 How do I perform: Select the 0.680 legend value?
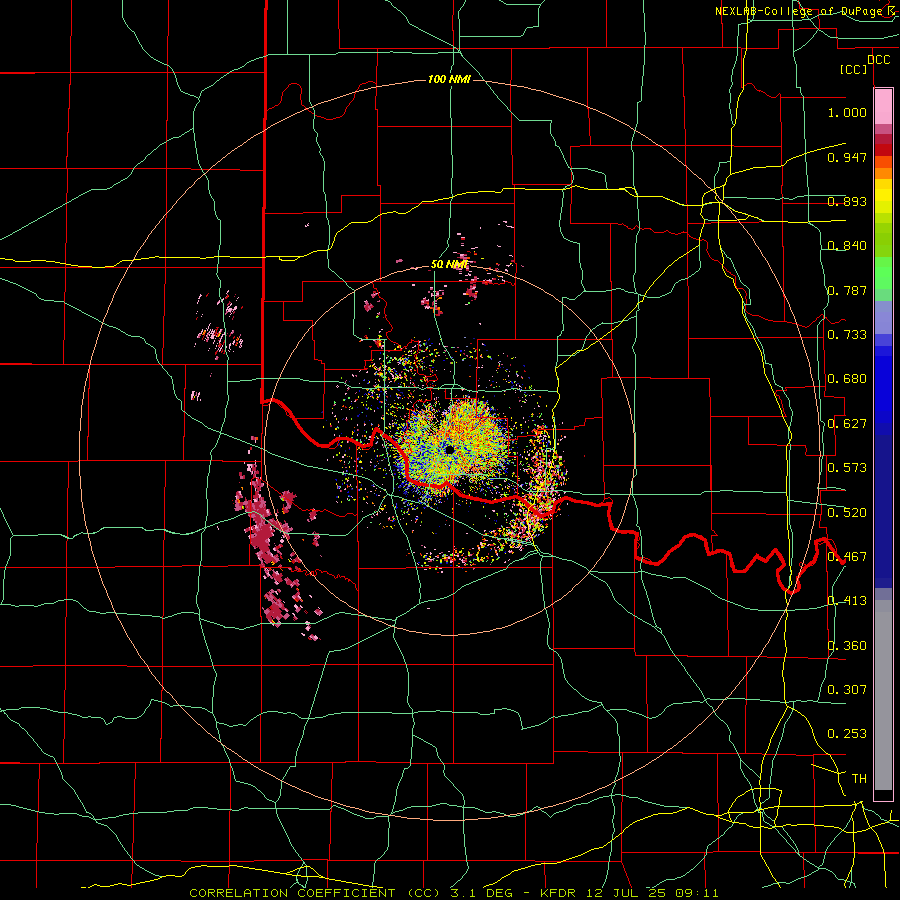tap(847, 379)
